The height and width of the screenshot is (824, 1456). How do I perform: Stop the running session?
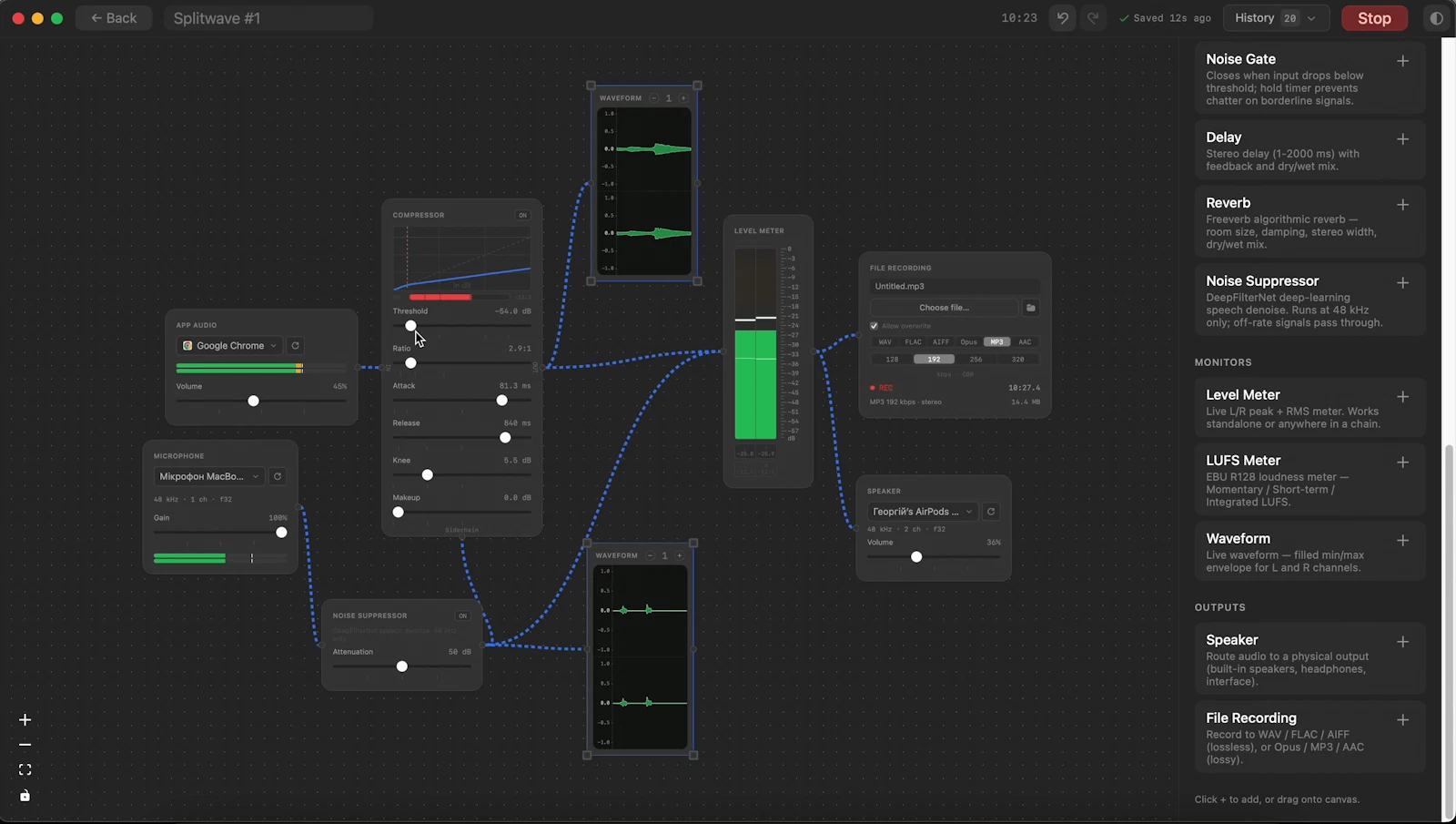click(x=1374, y=18)
